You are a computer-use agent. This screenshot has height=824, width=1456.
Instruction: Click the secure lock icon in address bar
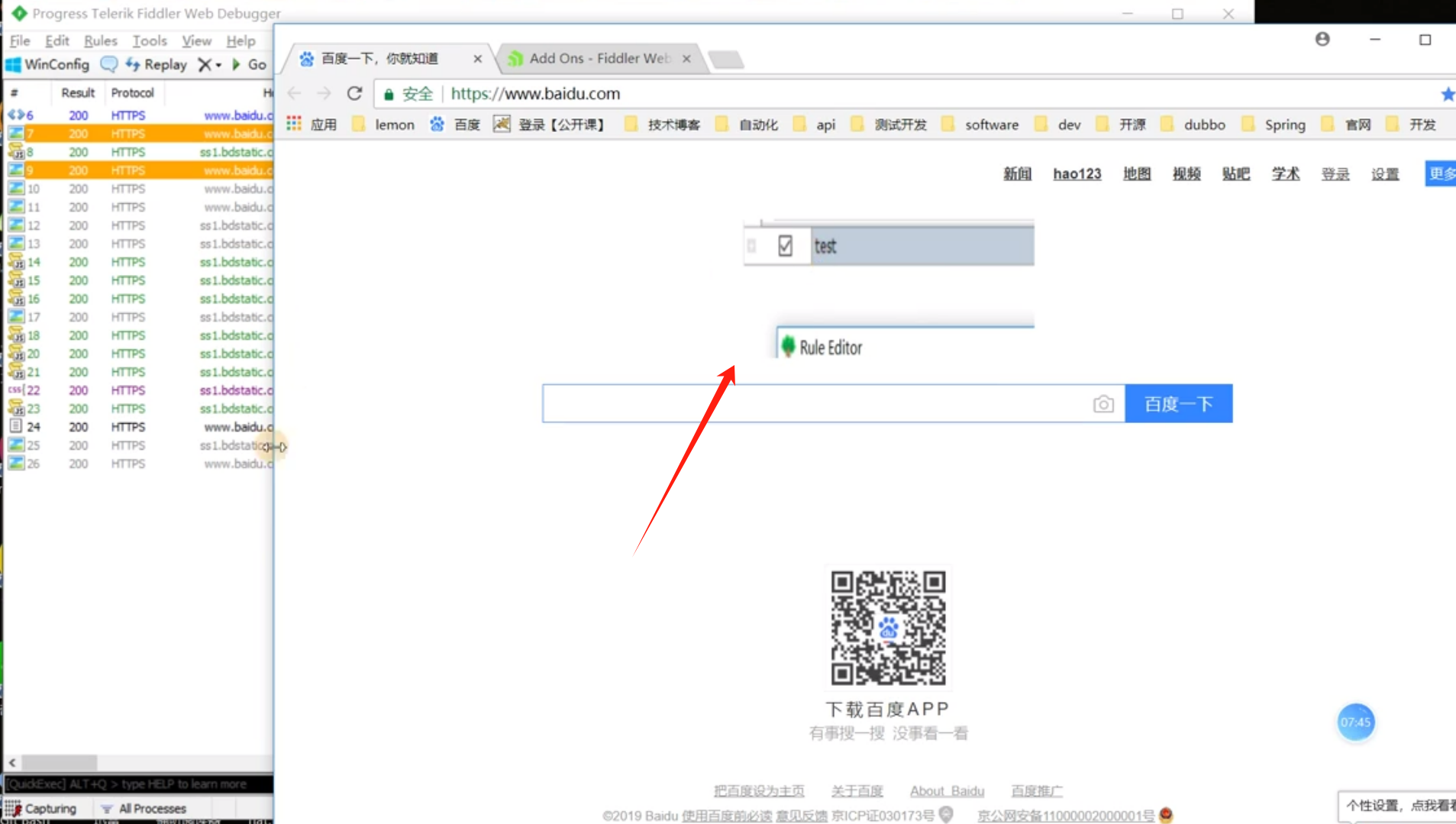389,94
